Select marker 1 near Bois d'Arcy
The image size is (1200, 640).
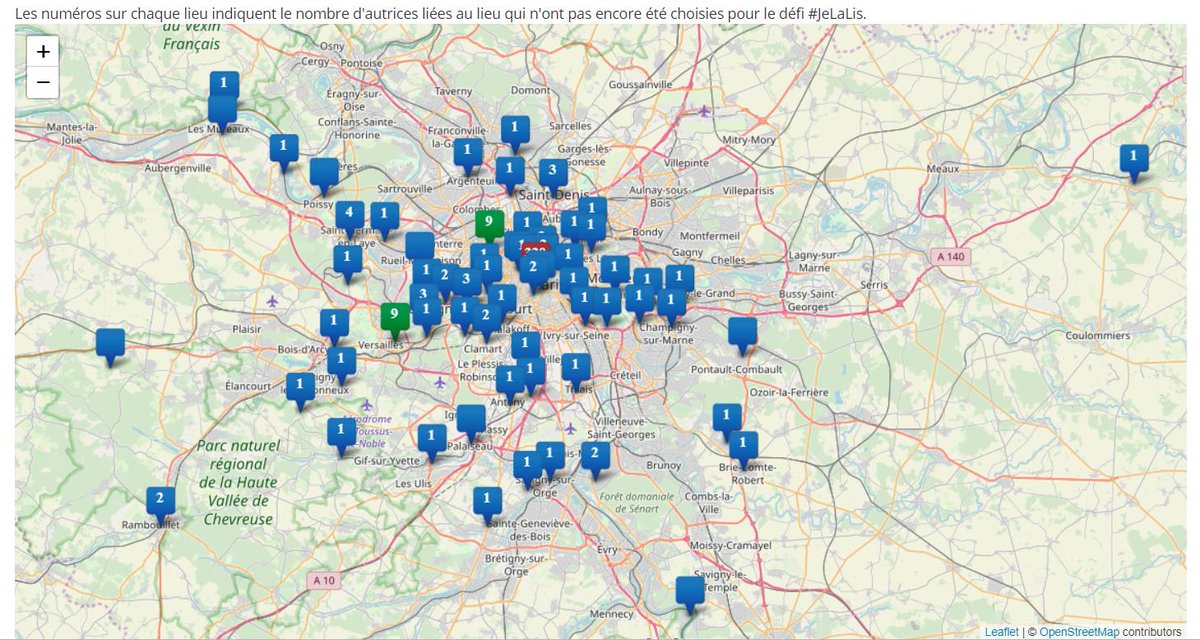pyautogui.click(x=334, y=323)
